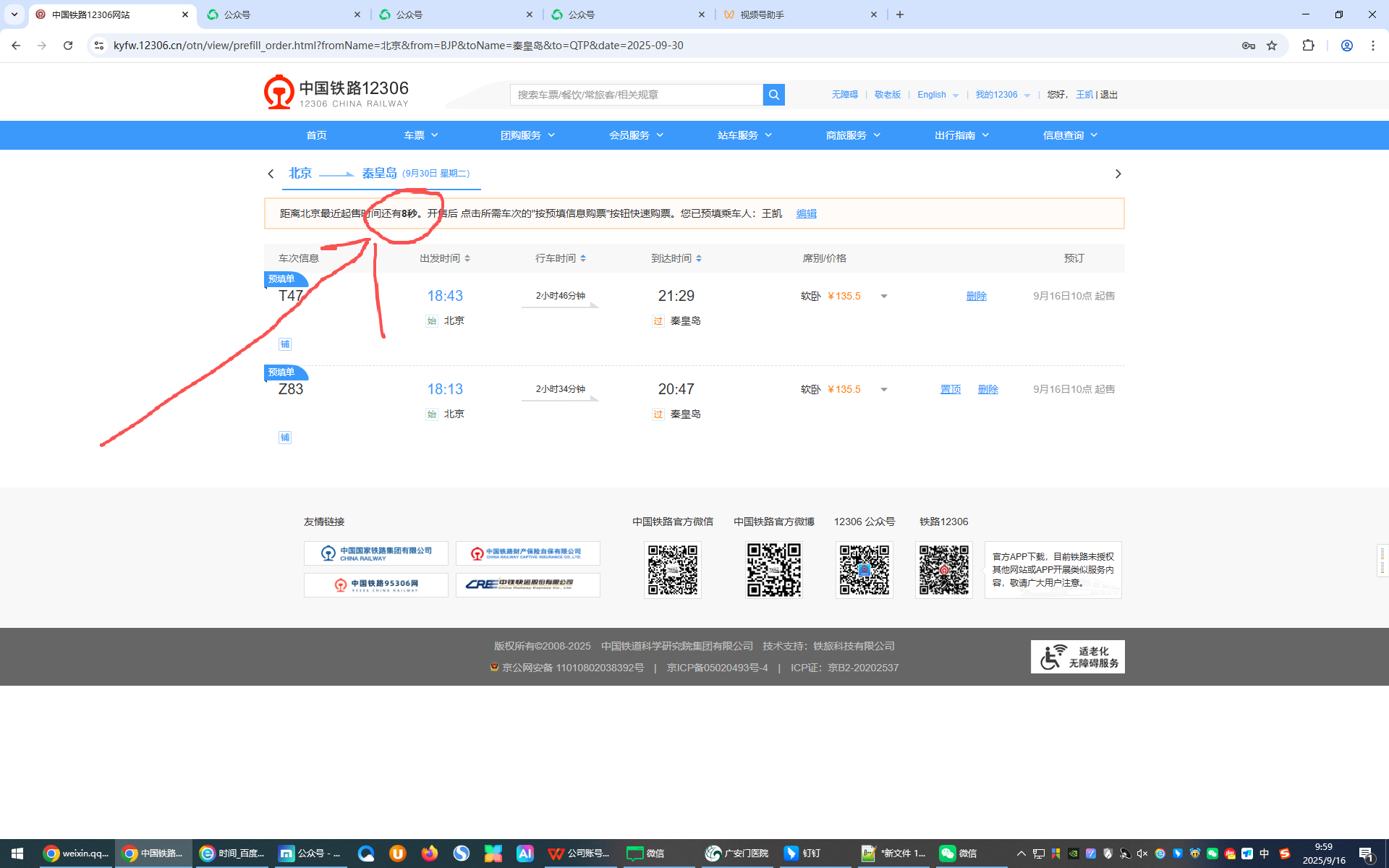The height and width of the screenshot is (868, 1389).
Task: Go back using the browser back arrow
Action: 16,46
